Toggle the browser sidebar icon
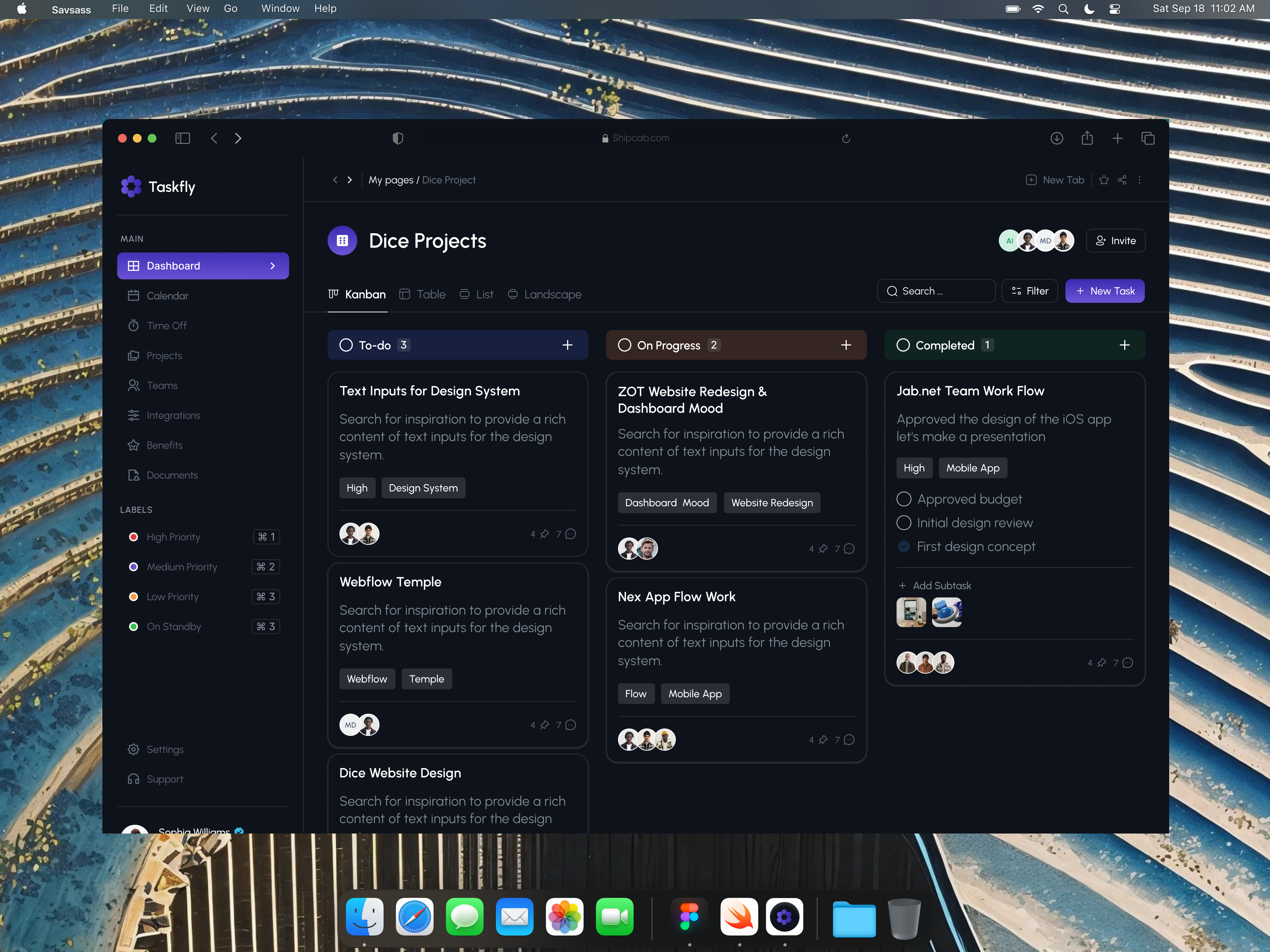 click(183, 138)
